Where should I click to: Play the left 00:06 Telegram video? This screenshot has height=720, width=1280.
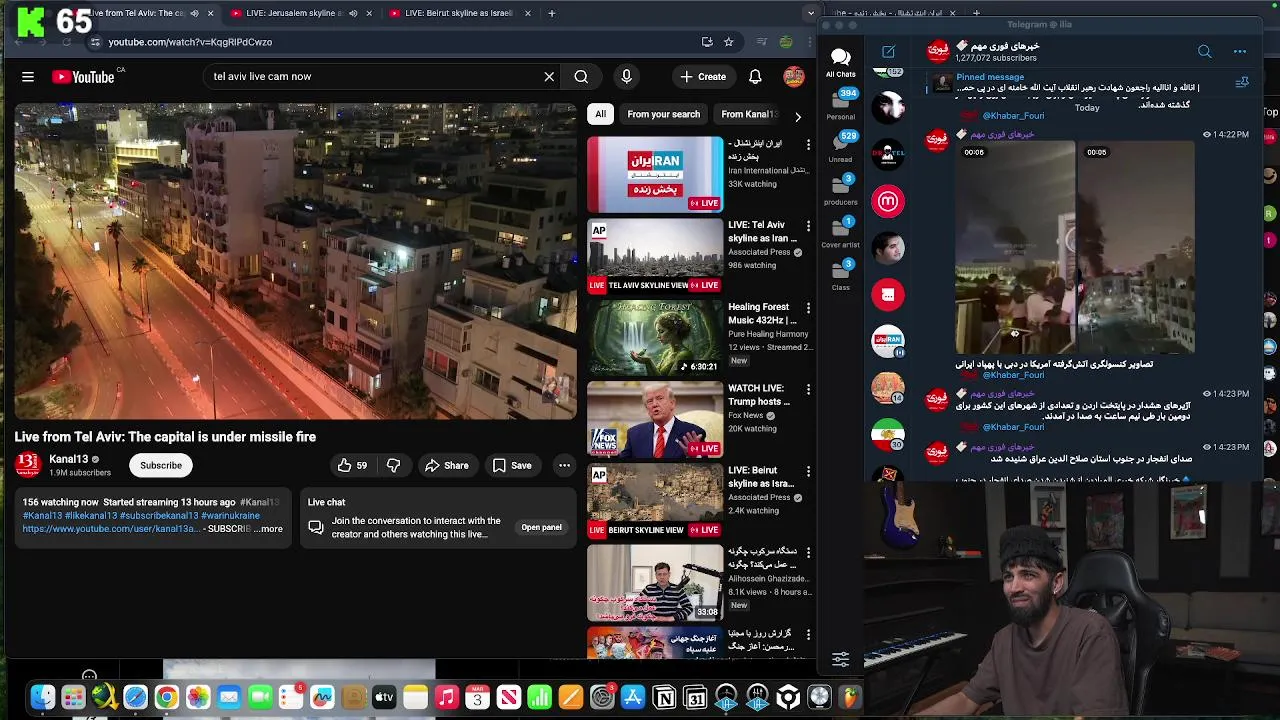tap(1015, 247)
